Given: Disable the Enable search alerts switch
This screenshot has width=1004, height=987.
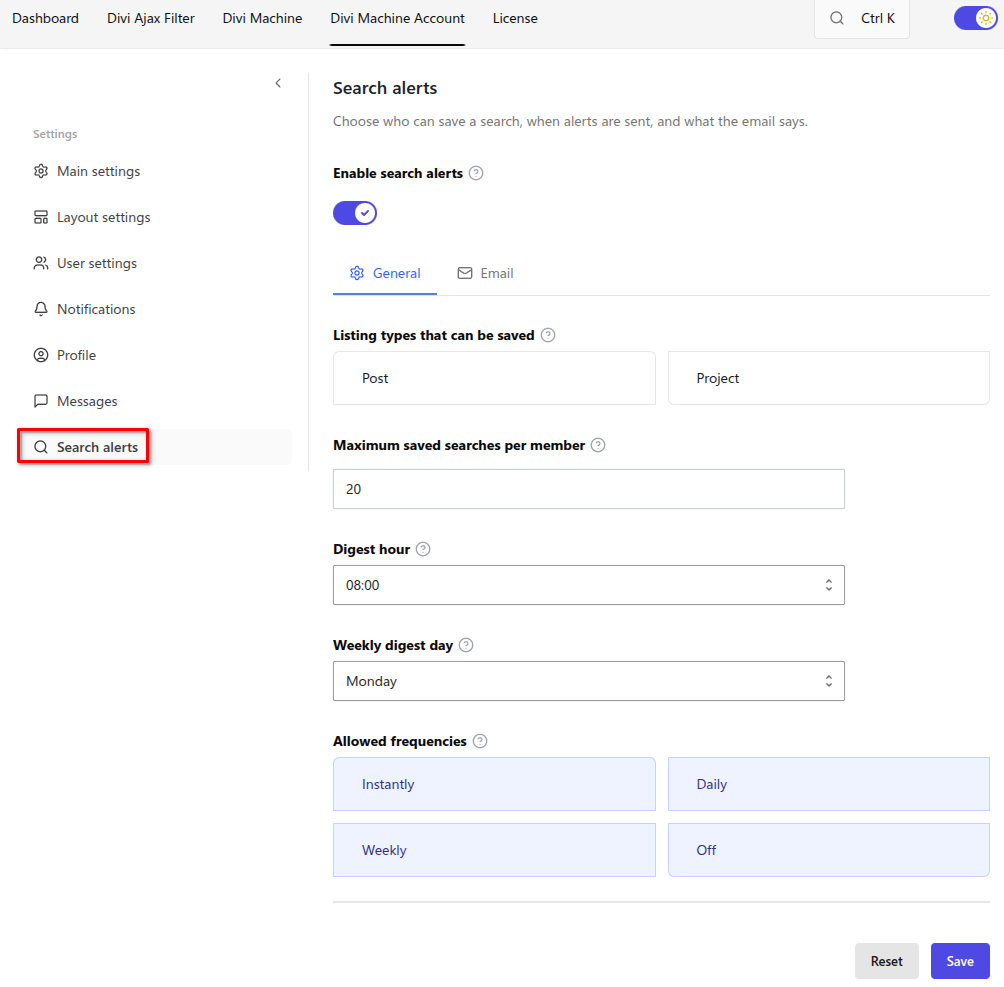Looking at the screenshot, I should click(x=355, y=213).
